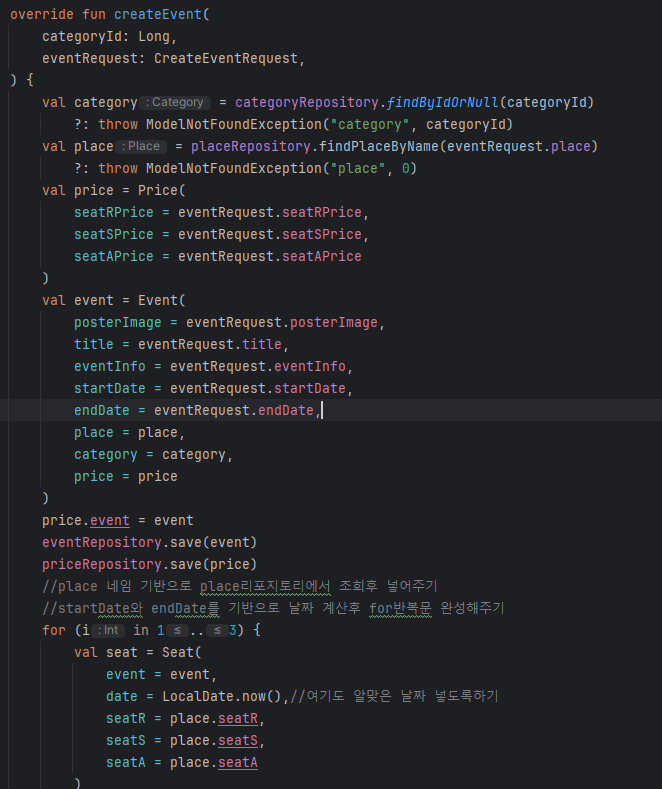Click the Price( constructor call
Image resolution: width=662 pixels, height=789 pixels.
click(162, 190)
